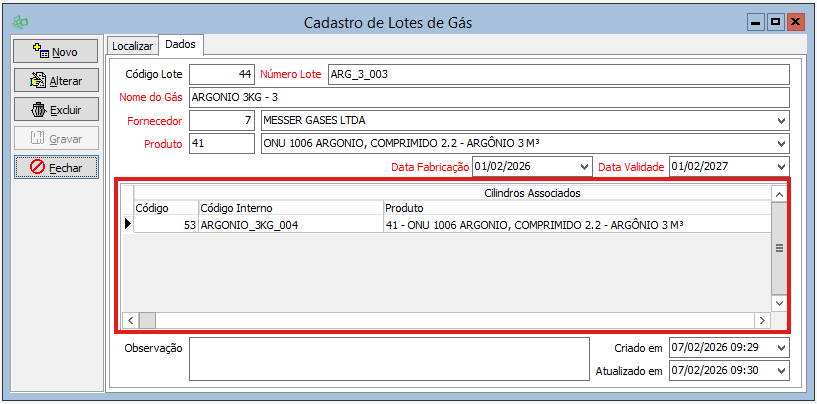Open the Fornecedor dropdown list
This screenshot has height=404, width=817.
click(780, 121)
